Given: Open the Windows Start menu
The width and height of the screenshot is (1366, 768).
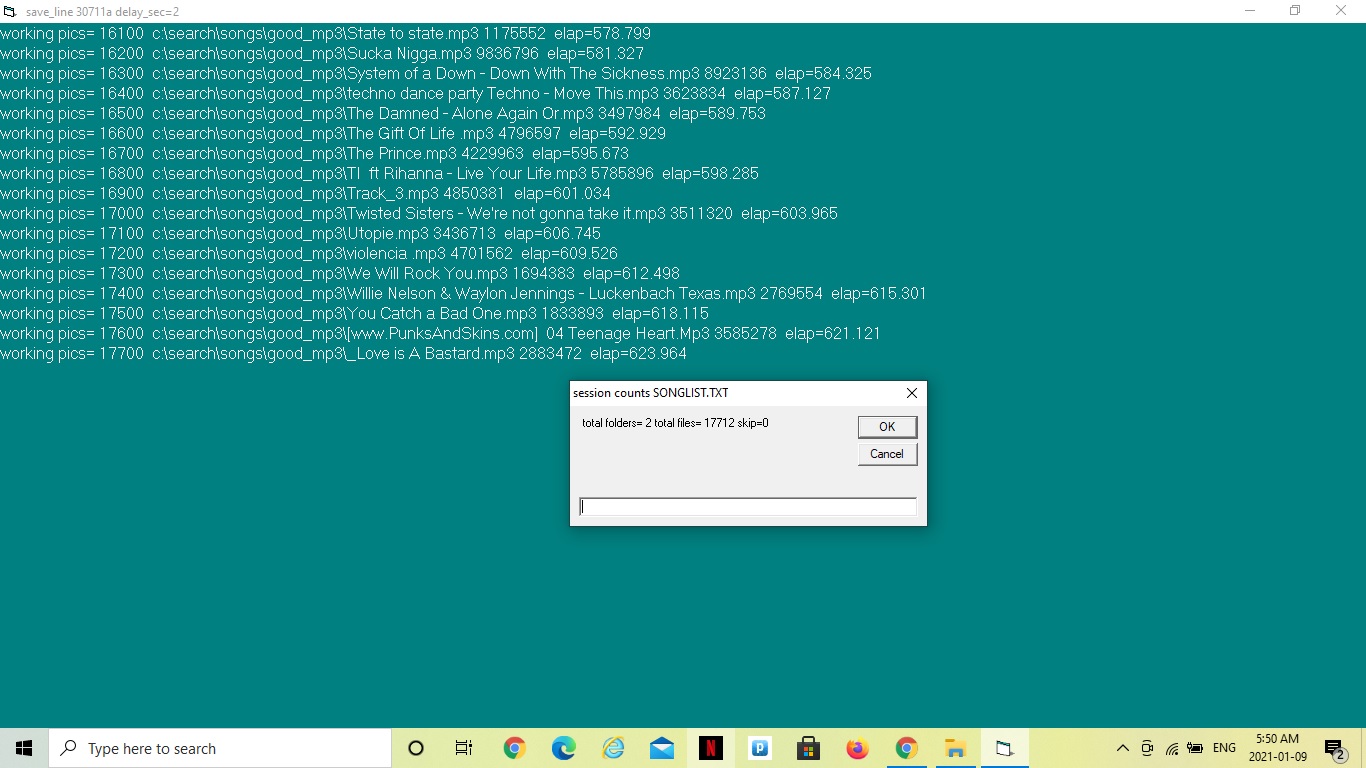Looking at the screenshot, I should (x=24, y=748).
